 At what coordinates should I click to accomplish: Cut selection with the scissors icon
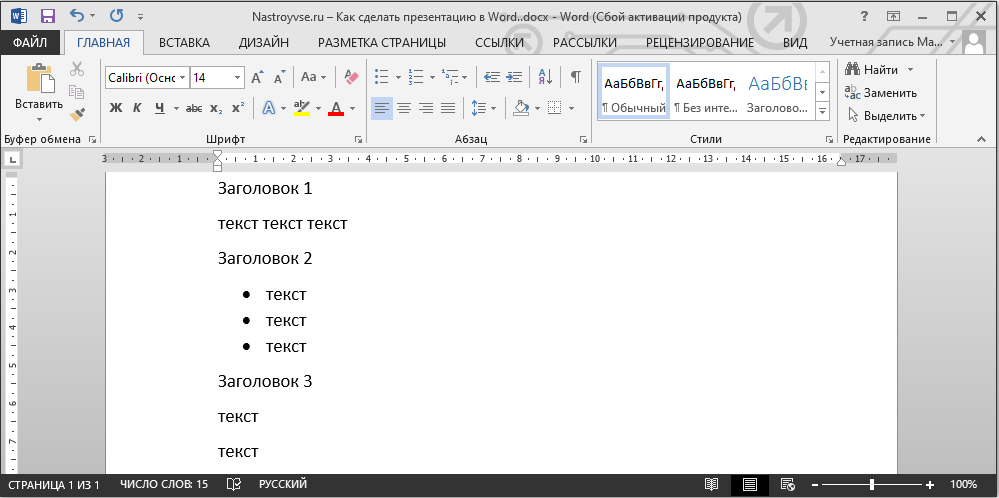pos(77,69)
